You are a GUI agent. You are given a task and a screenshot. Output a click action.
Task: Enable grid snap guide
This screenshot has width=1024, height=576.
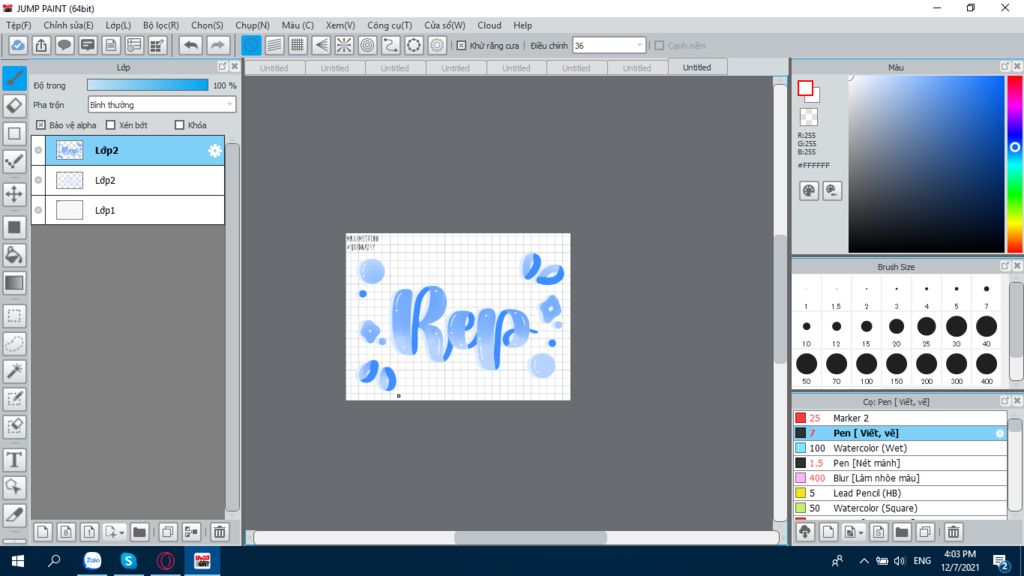tap(298, 45)
